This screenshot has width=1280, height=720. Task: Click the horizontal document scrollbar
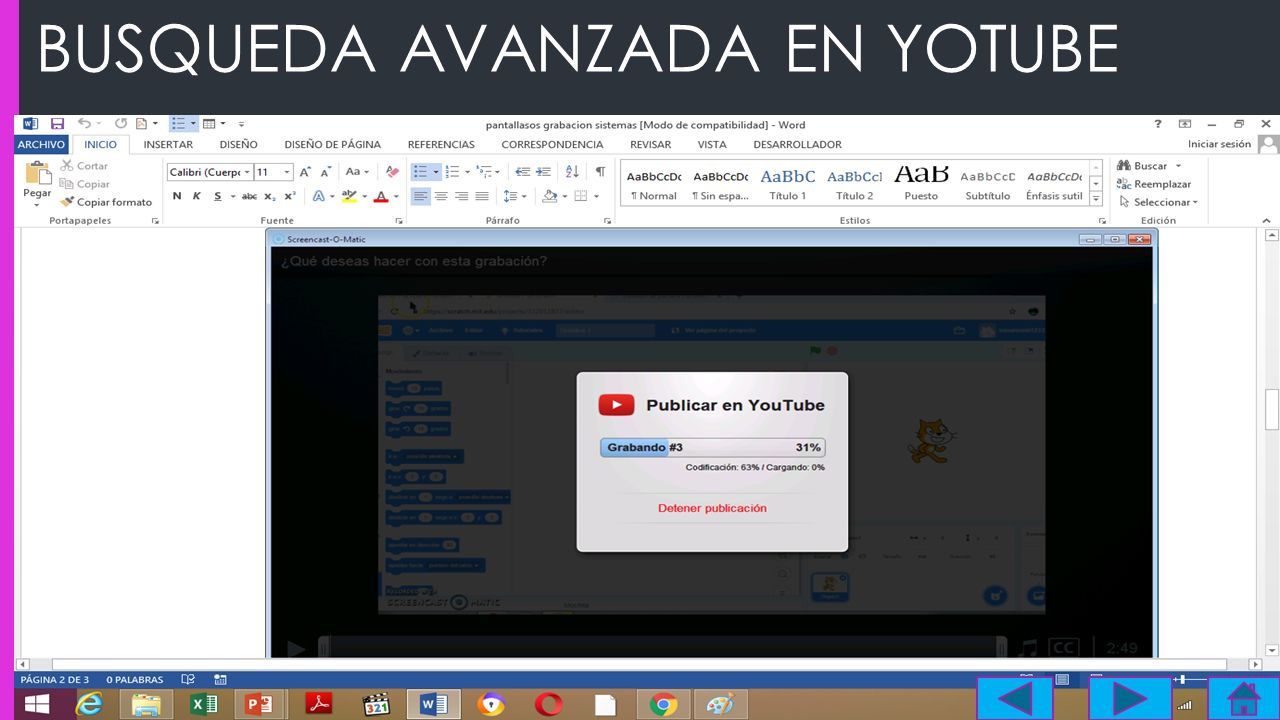pyautogui.click(x=639, y=664)
